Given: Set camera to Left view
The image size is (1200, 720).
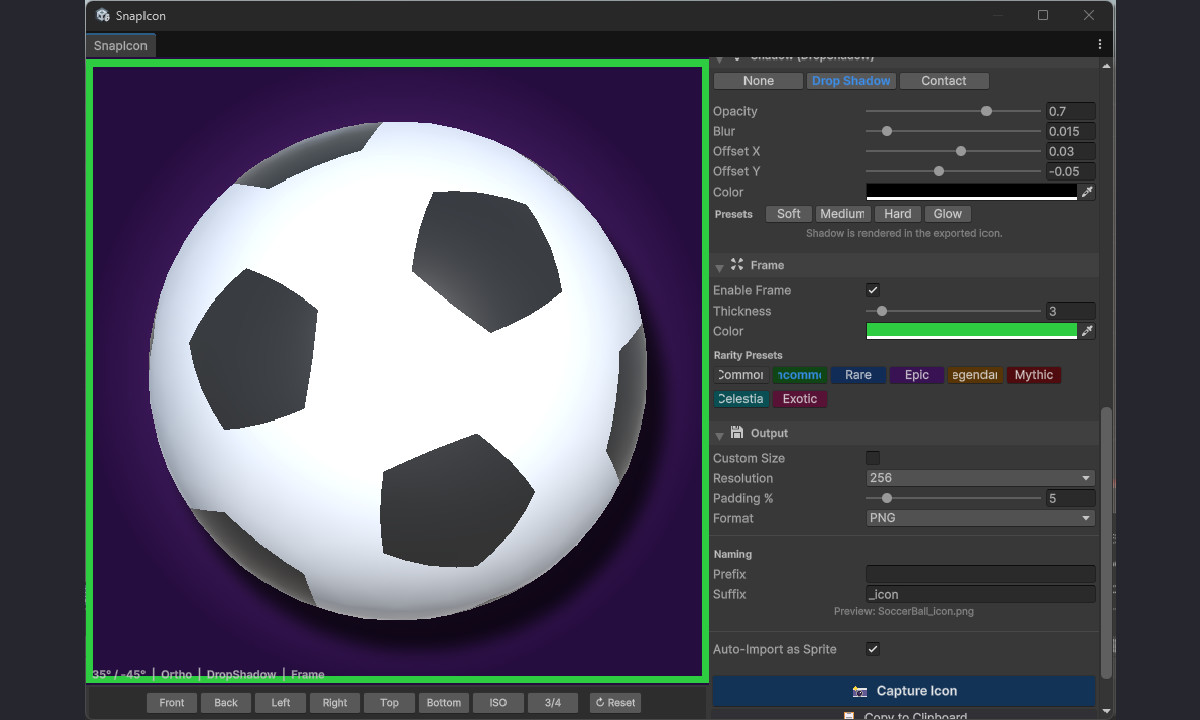Looking at the screenshot, I should (x=281, y=703).
